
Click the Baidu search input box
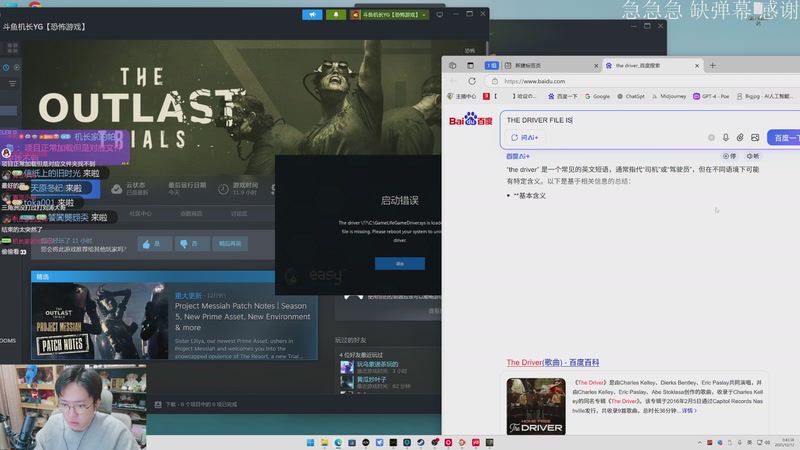tap(648, 120)
